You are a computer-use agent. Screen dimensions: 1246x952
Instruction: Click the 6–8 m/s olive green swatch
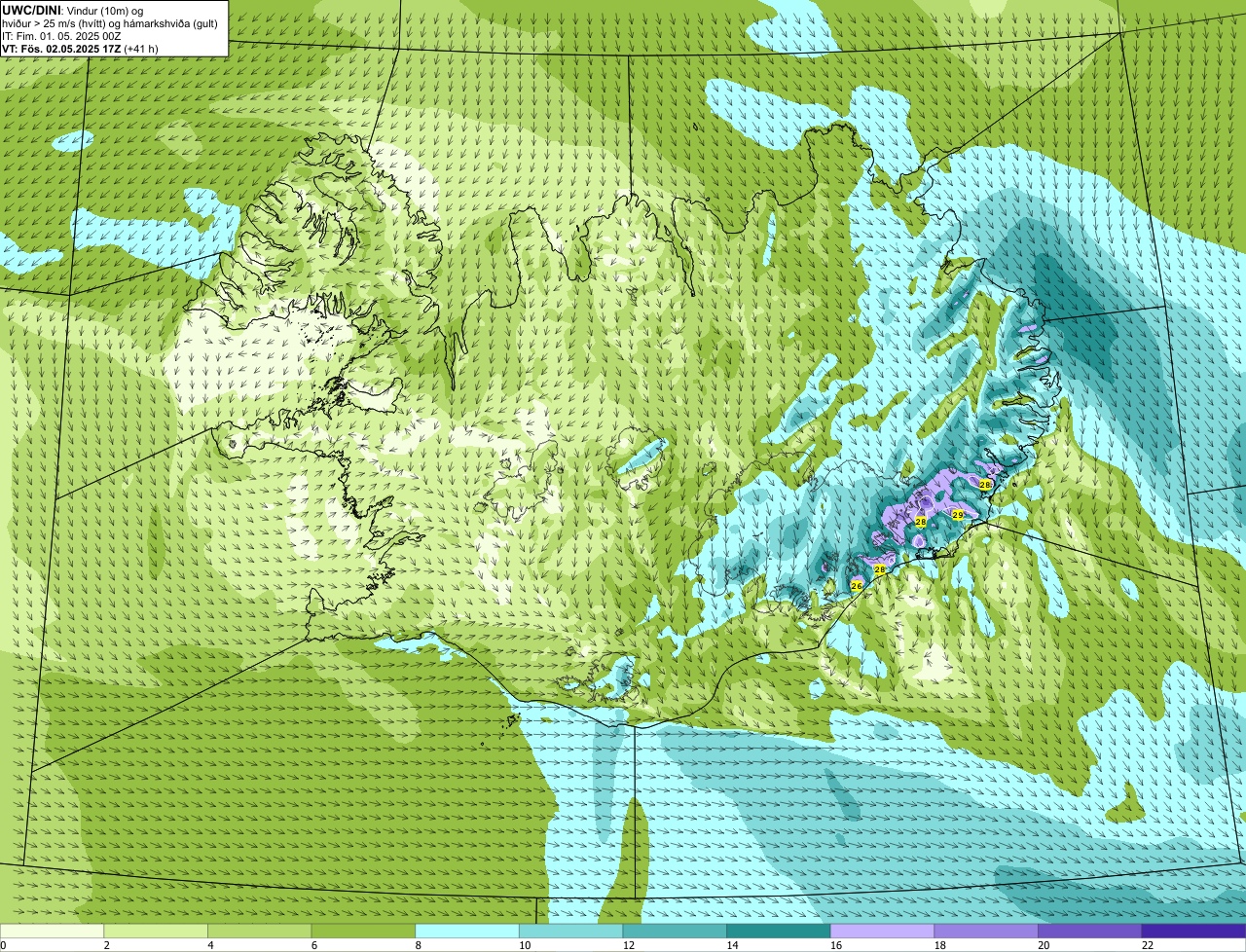pyautogui.click(x=363, y=931)
